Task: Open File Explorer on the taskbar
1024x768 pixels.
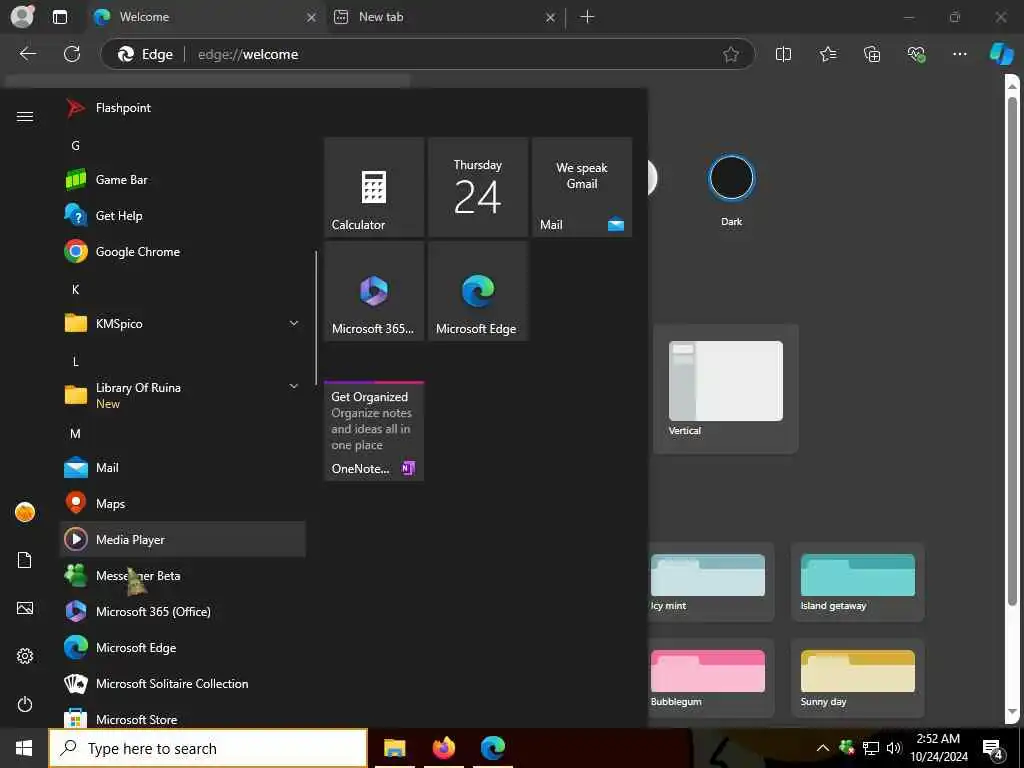Action: [394, 748]
